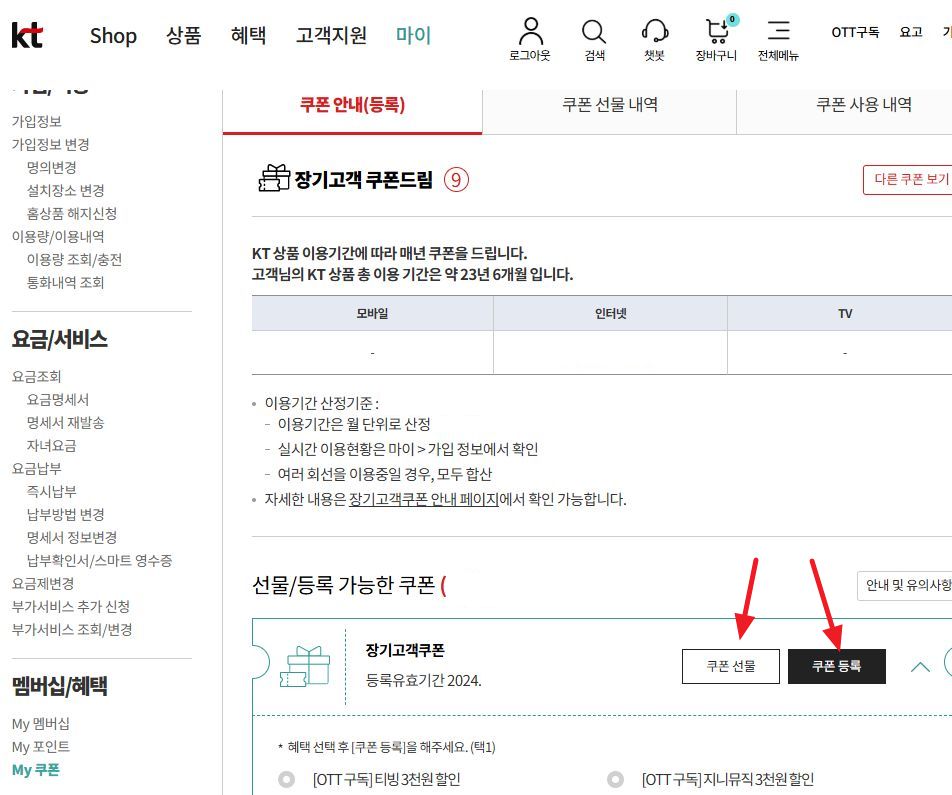The image size is (952, 795).
Task: Open My 쿠폰 sidebar link
Action: pos(36,770)
